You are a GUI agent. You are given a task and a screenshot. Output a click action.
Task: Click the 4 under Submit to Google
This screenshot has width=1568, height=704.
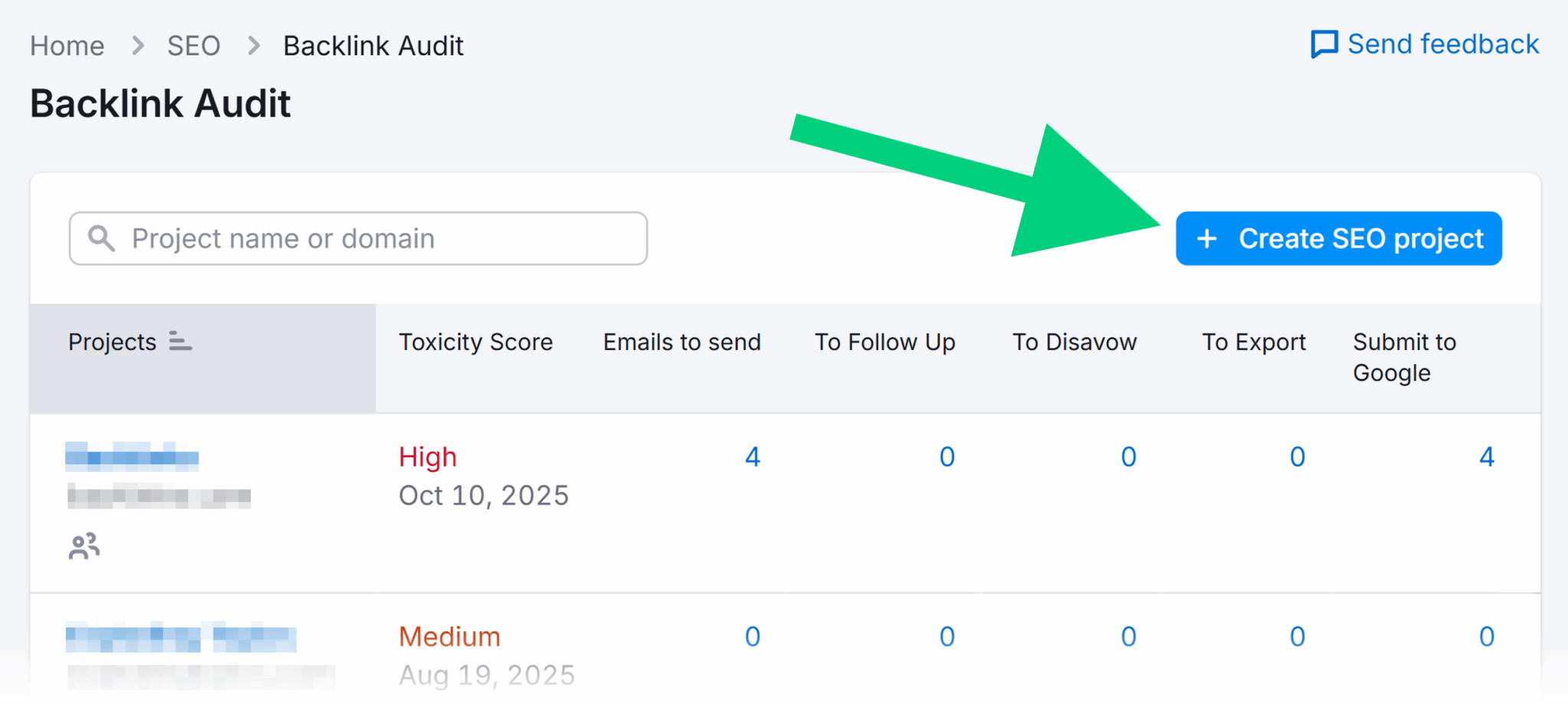tap(1486, 457)
